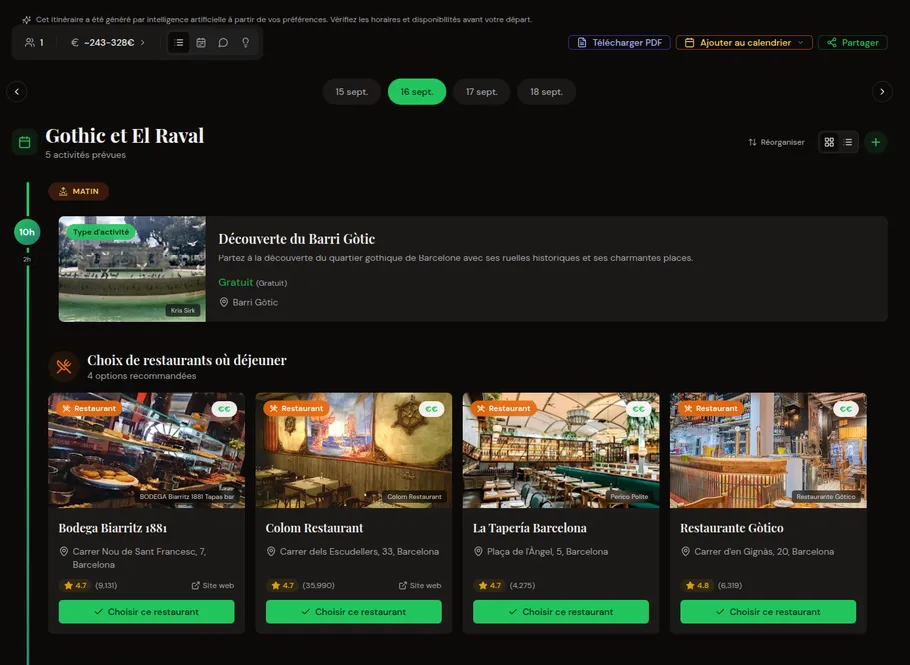The width and height of the screenshot is (910, 665).
Task: Click the Colom Restaurant 4.7 star rating
Action: coord(283,586)
